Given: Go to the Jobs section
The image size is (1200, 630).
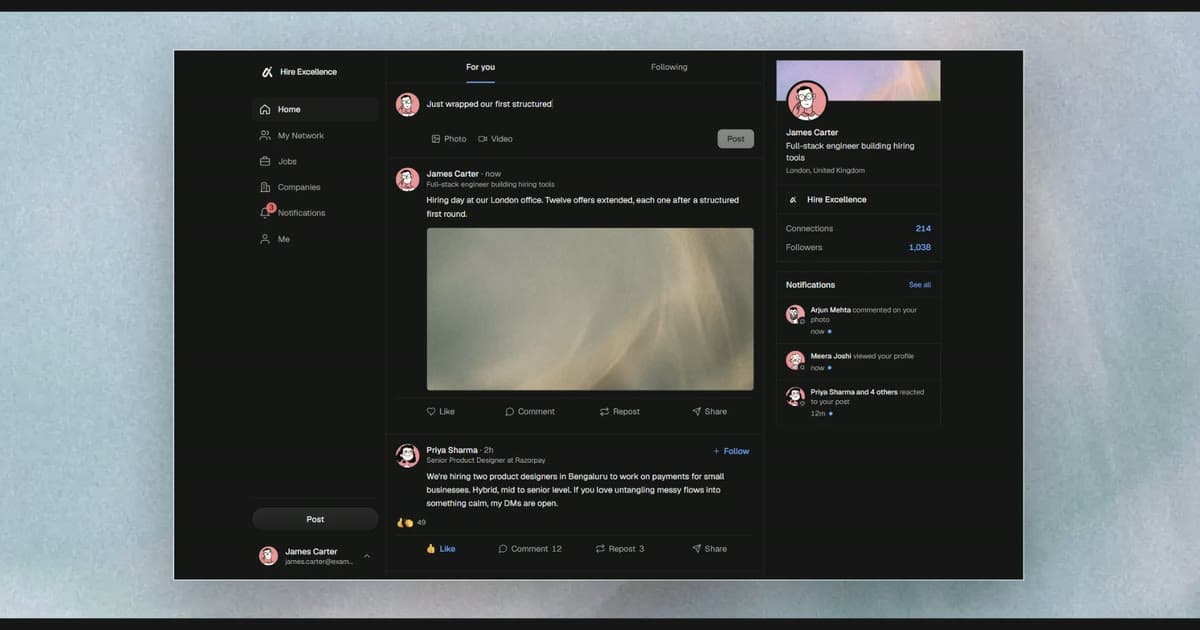Looking at the screenshot, I should coord(315,161).
